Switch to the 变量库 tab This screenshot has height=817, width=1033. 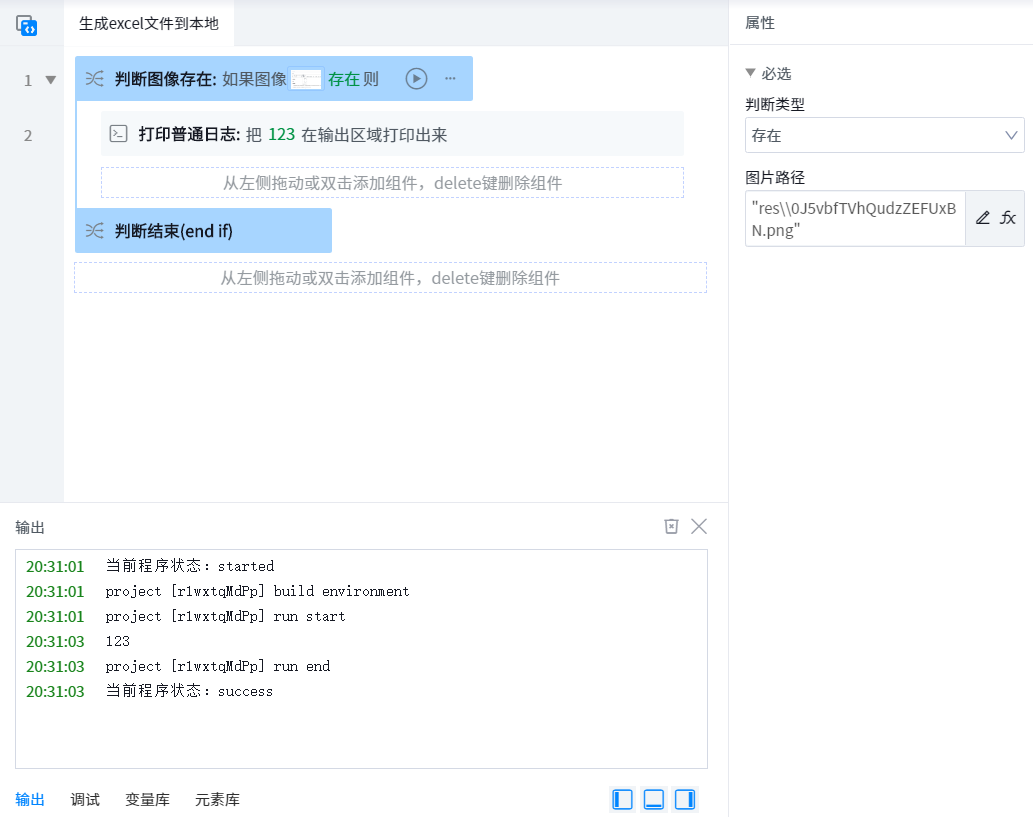point(147,800)
